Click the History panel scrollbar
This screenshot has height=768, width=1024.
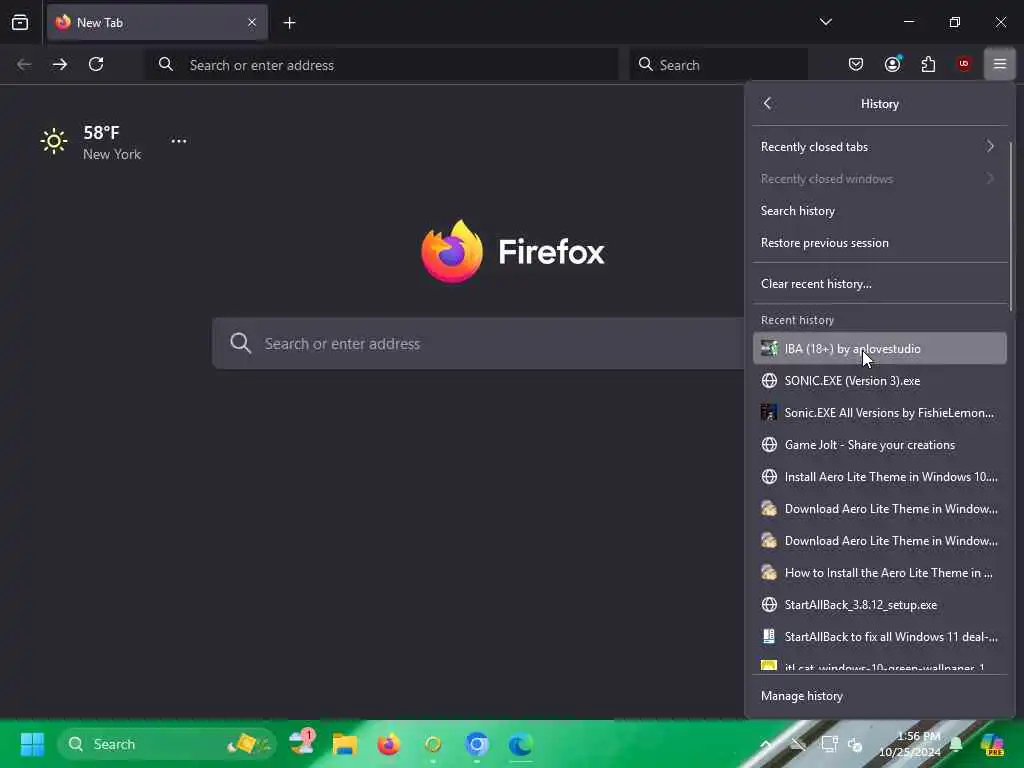pyautogui.click(x=1010, y=226)
